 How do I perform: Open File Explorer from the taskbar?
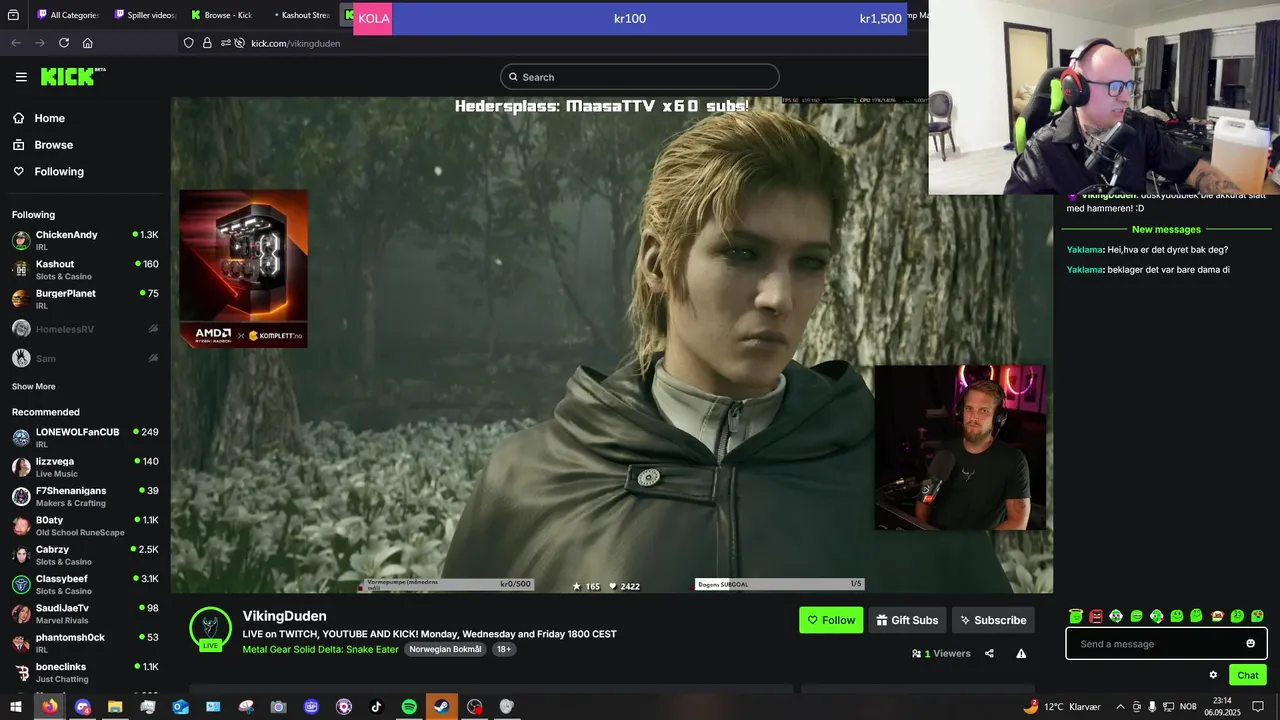tap(115, 706)
